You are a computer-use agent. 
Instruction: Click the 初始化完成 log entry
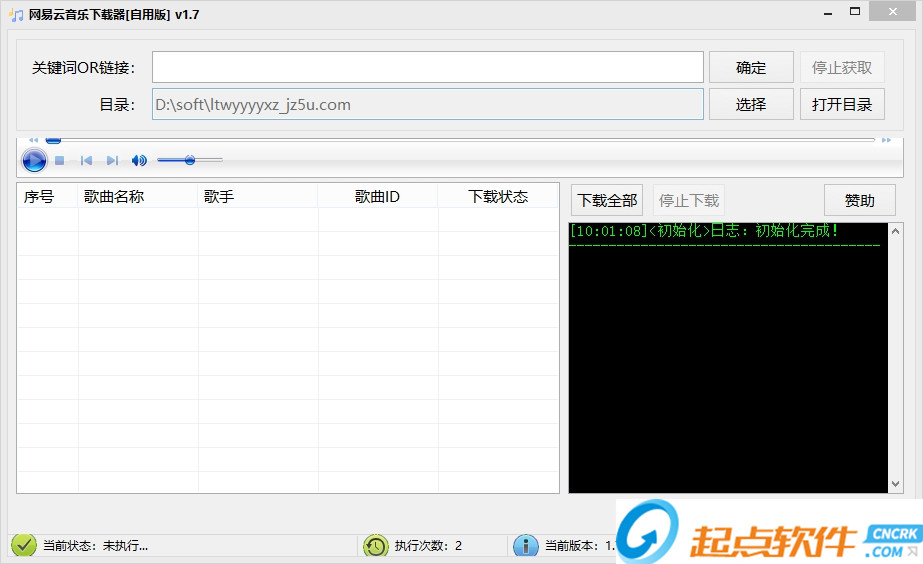pyautogui.click(x=703, y=230)
